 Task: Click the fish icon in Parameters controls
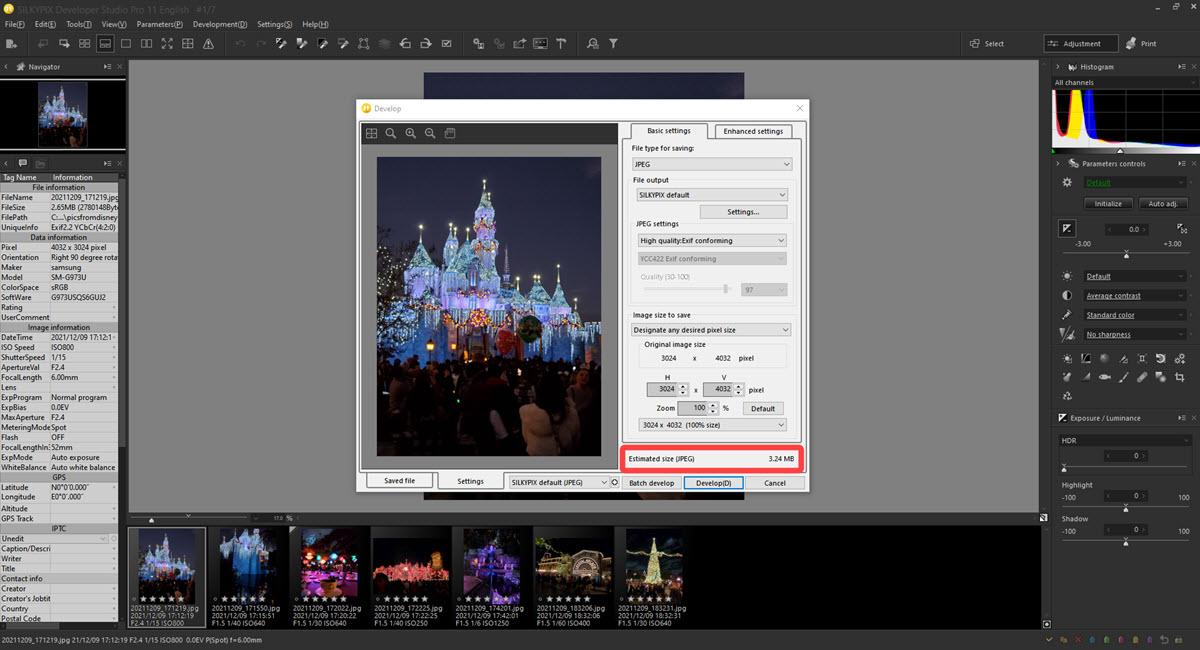click(x=1104, y=377)
